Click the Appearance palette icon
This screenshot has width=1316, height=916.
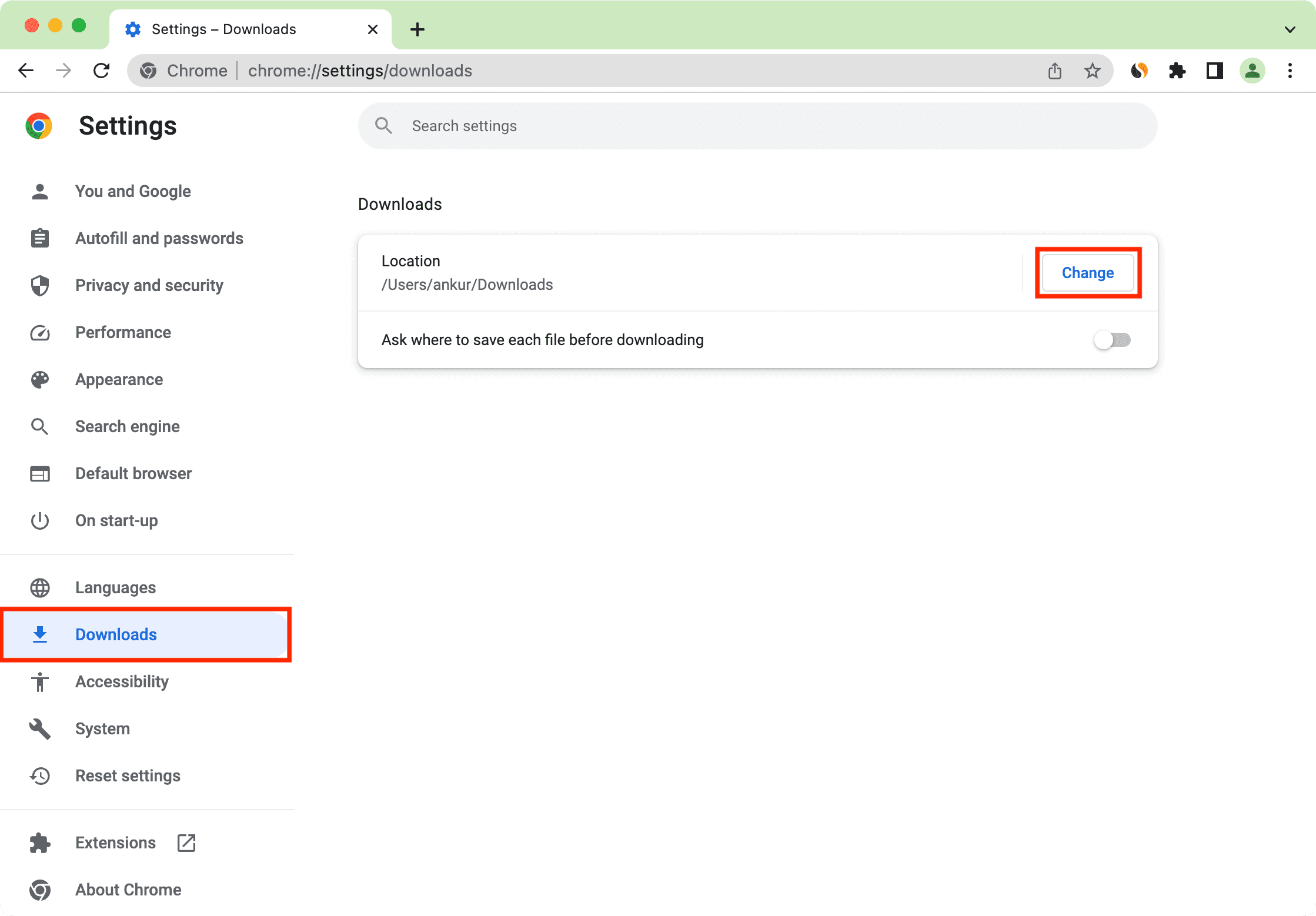[39, 379]
